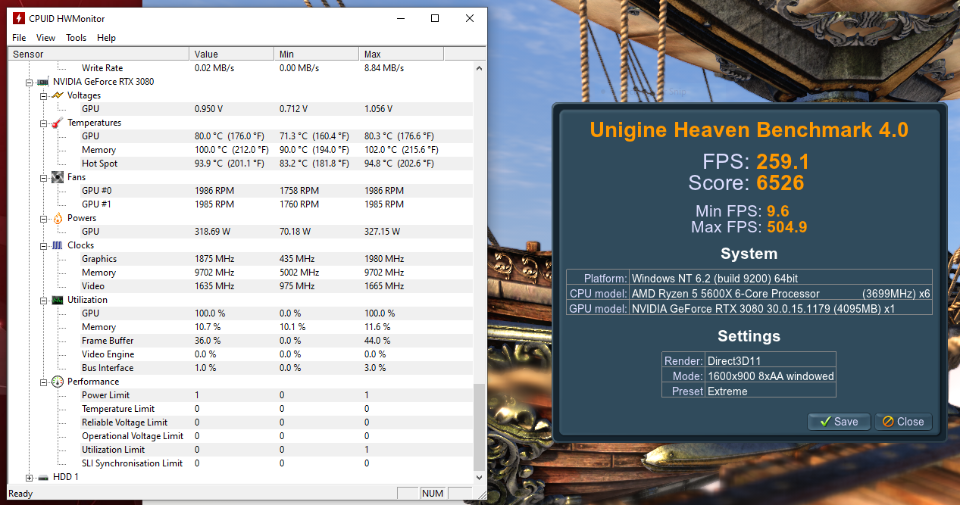Screen dimensions: 960x505
Task: Click the scrollbar up arrow in HWMonitor
Action: [479, 69]
